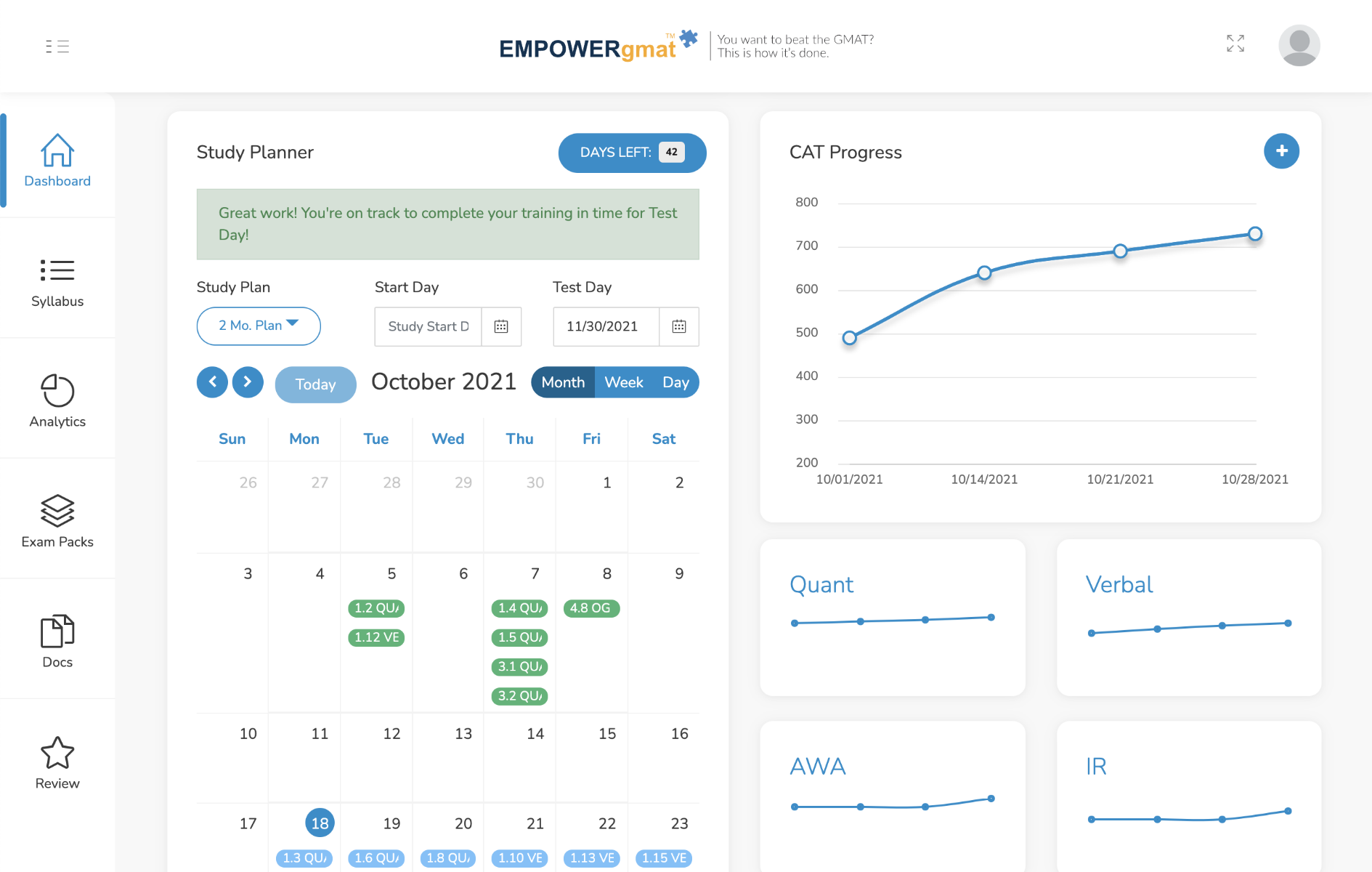Add a CAT score with plus button
The width and height of the screenshot is (1372, 872).
[x=1281, y=151]
